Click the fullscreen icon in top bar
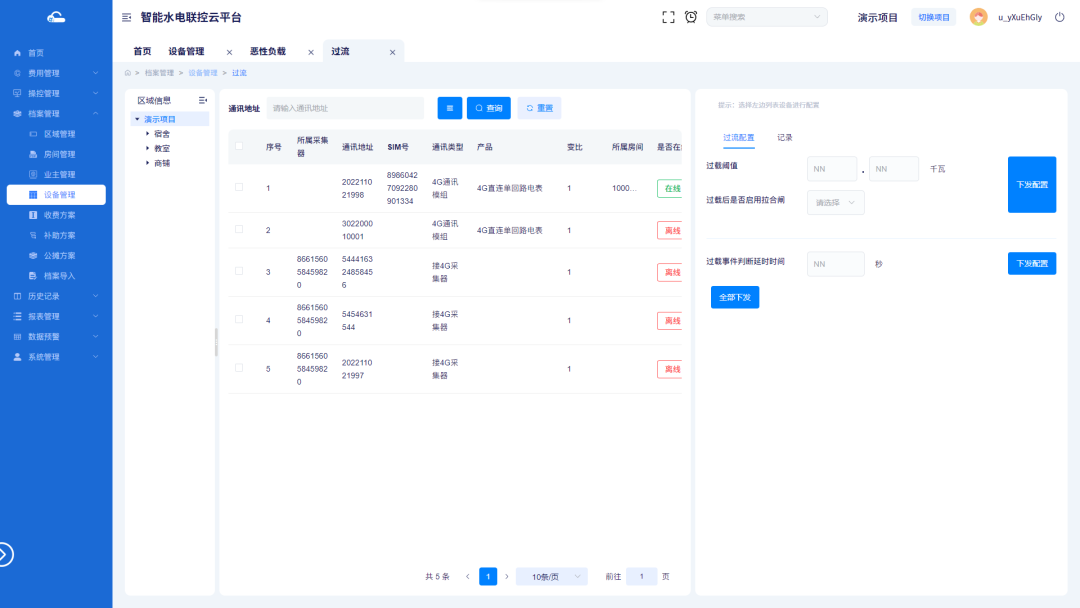 click(x=668, y=16)
